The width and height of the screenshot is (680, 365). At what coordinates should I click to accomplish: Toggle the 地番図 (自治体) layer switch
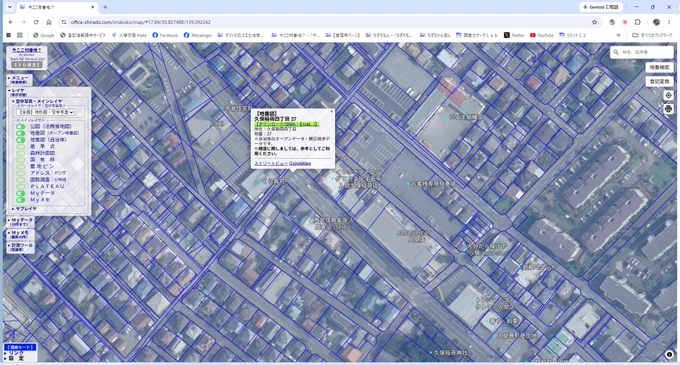pyautogui.click(x=20, y=140)
